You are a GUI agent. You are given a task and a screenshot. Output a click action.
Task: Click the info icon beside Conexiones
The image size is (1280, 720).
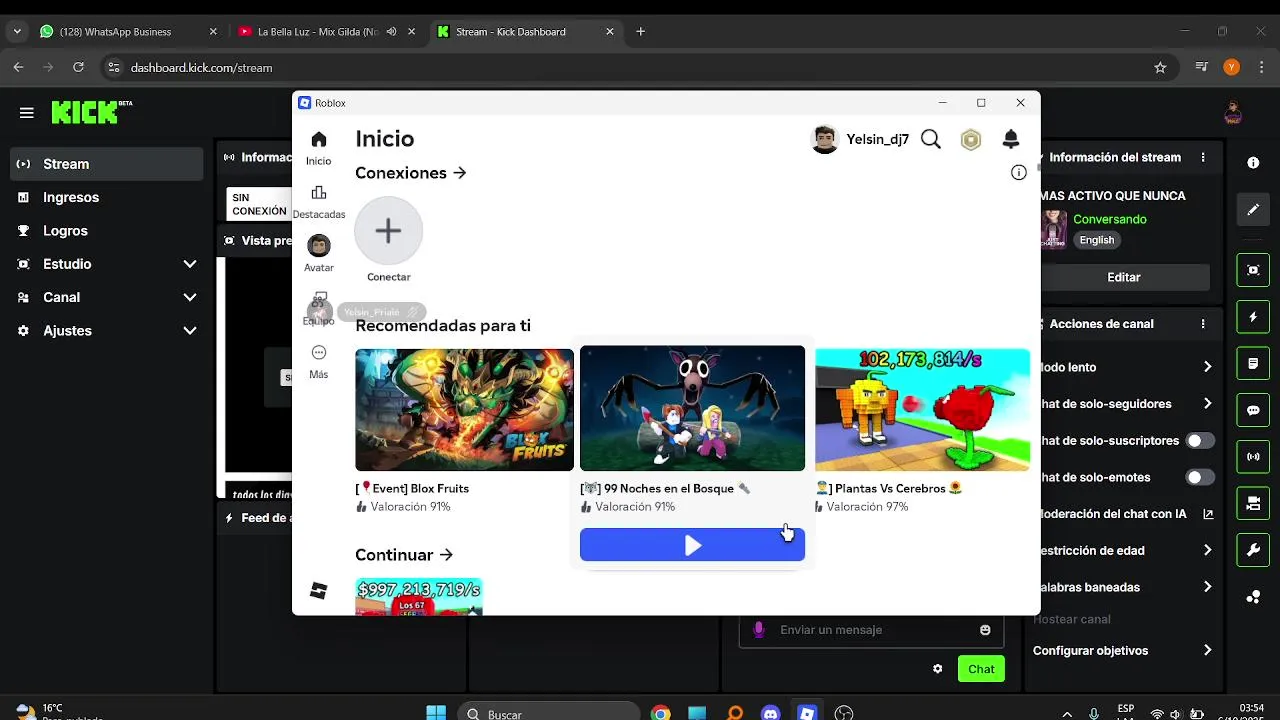[1019, 173]
